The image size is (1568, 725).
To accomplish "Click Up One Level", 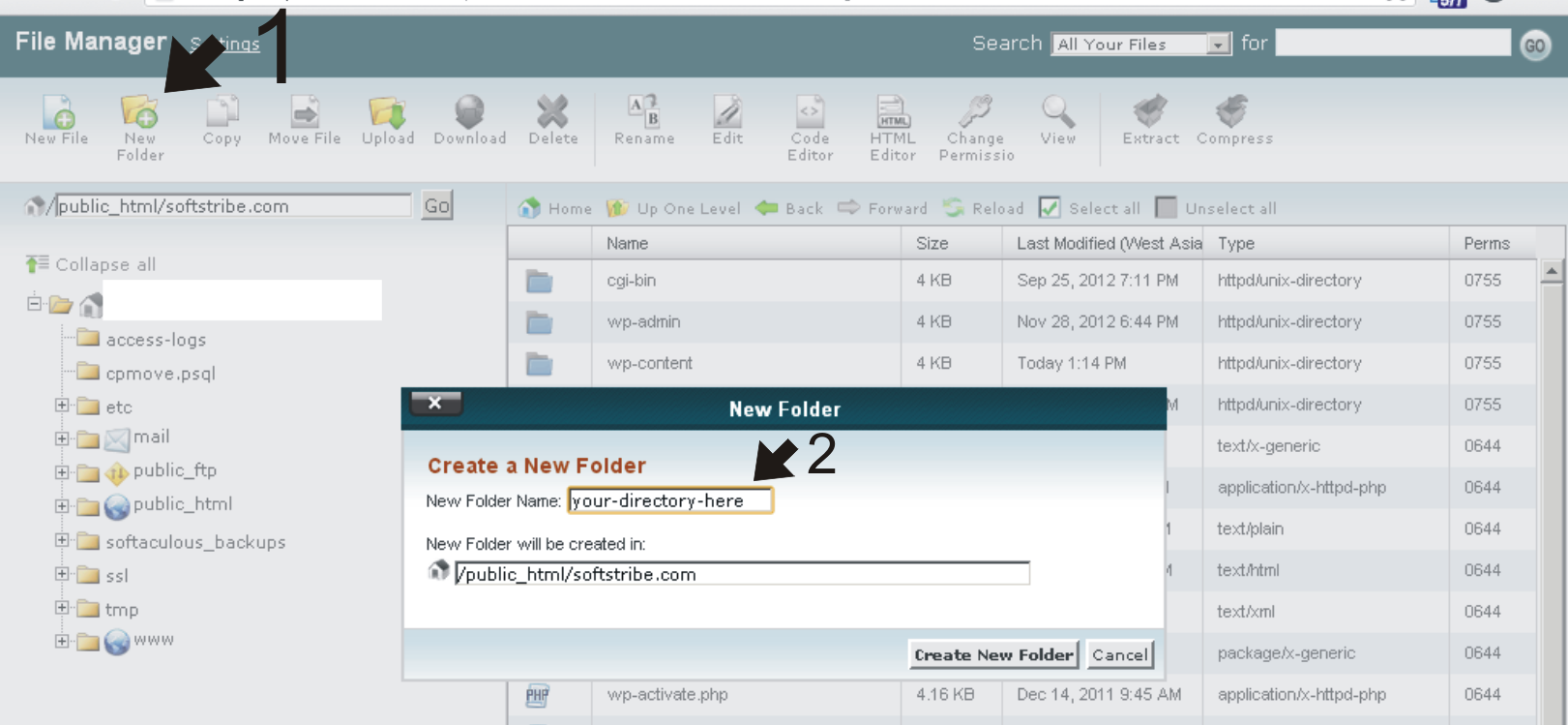I will pyautogui.click(x=673, y=208).
